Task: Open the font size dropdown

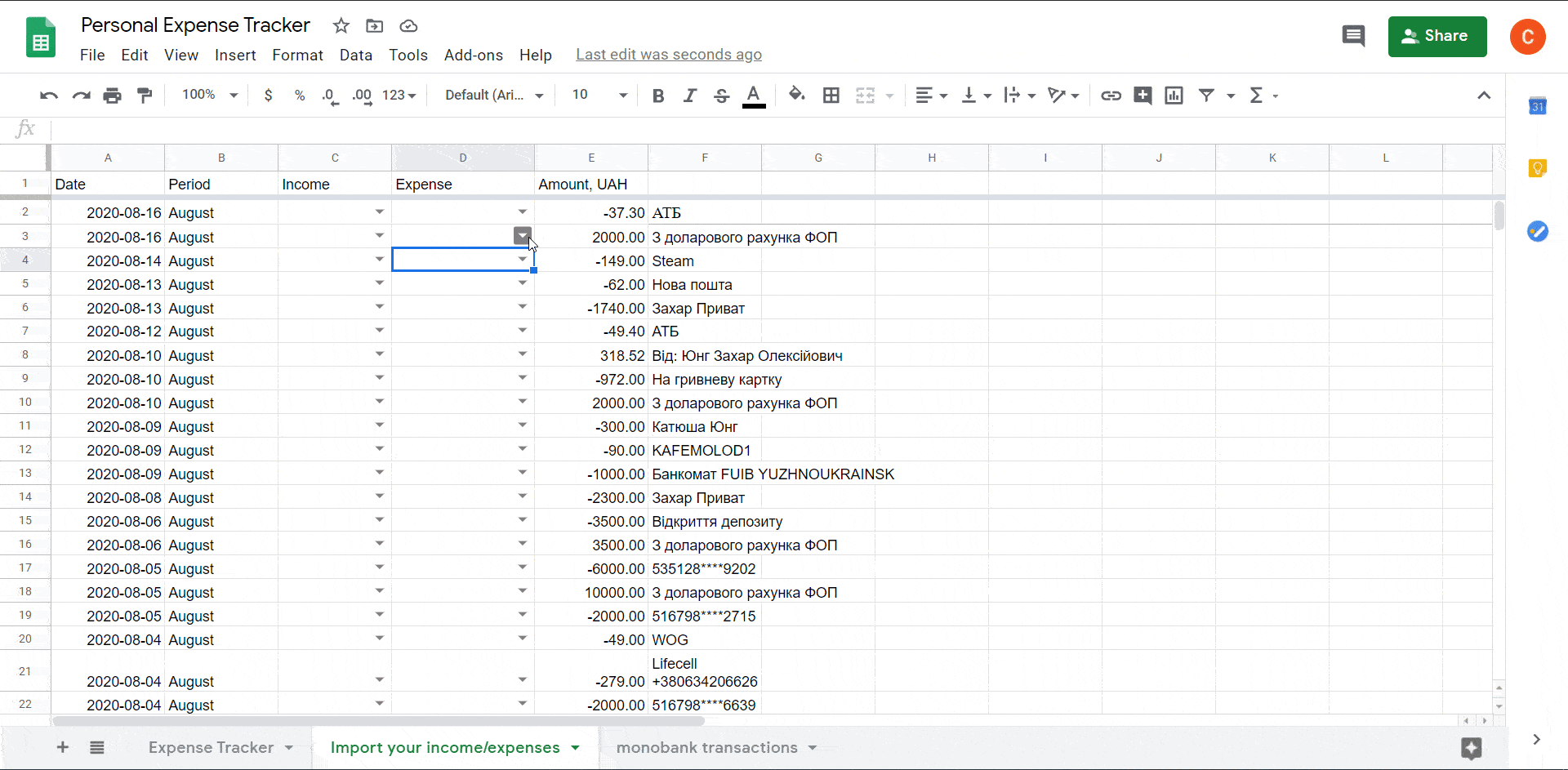Action: [x=622, y=95]
